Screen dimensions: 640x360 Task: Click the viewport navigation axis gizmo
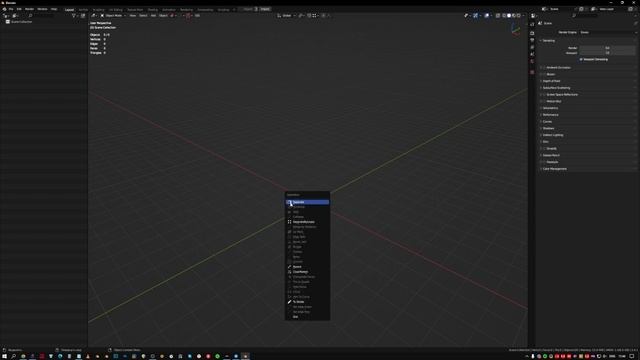516,29
